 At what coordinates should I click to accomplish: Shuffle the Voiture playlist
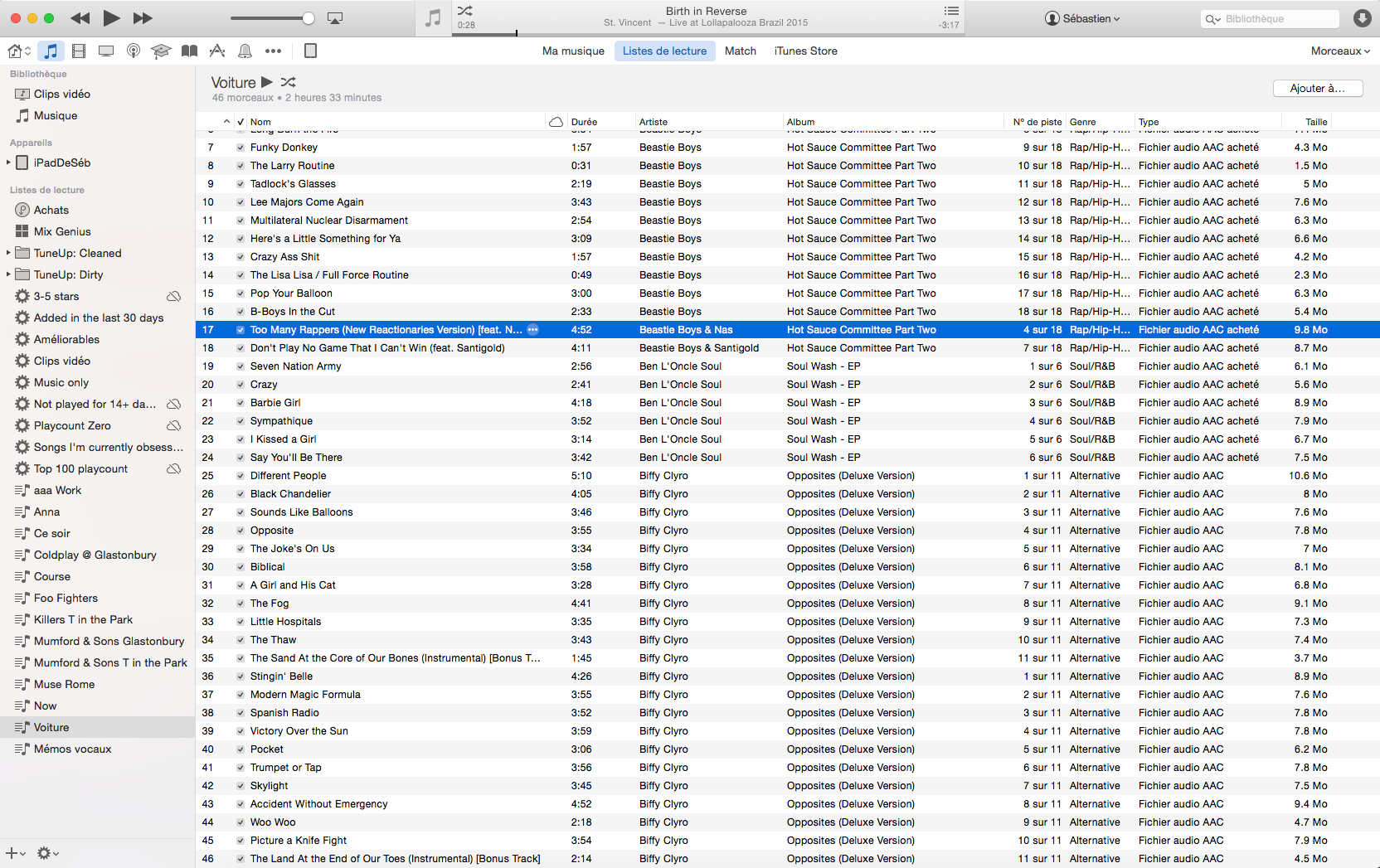[288, 82]
